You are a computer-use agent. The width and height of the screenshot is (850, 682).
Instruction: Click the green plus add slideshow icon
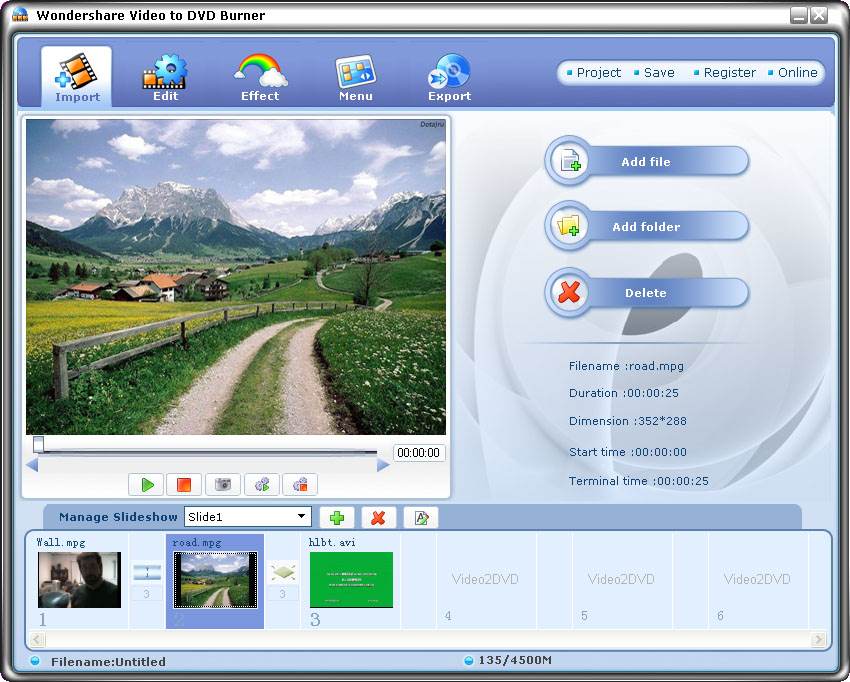pos(337,517)
